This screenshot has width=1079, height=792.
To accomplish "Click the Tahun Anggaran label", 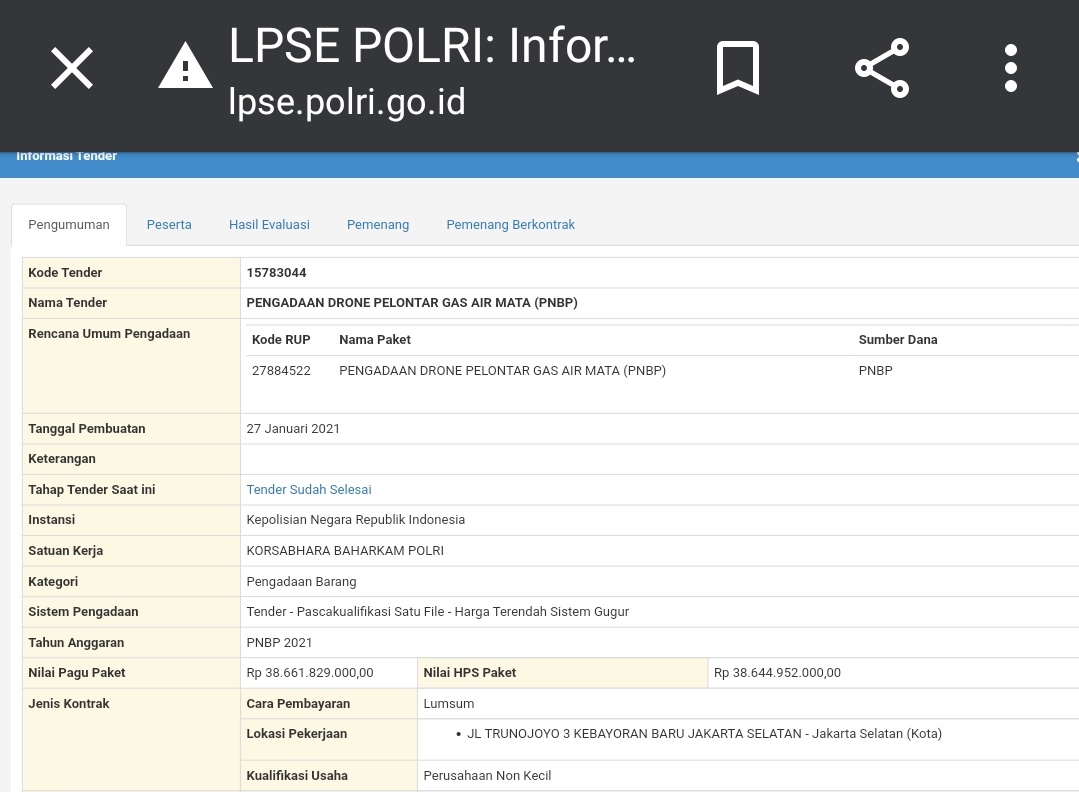I will pyautogui.click(x=76, y=643).
